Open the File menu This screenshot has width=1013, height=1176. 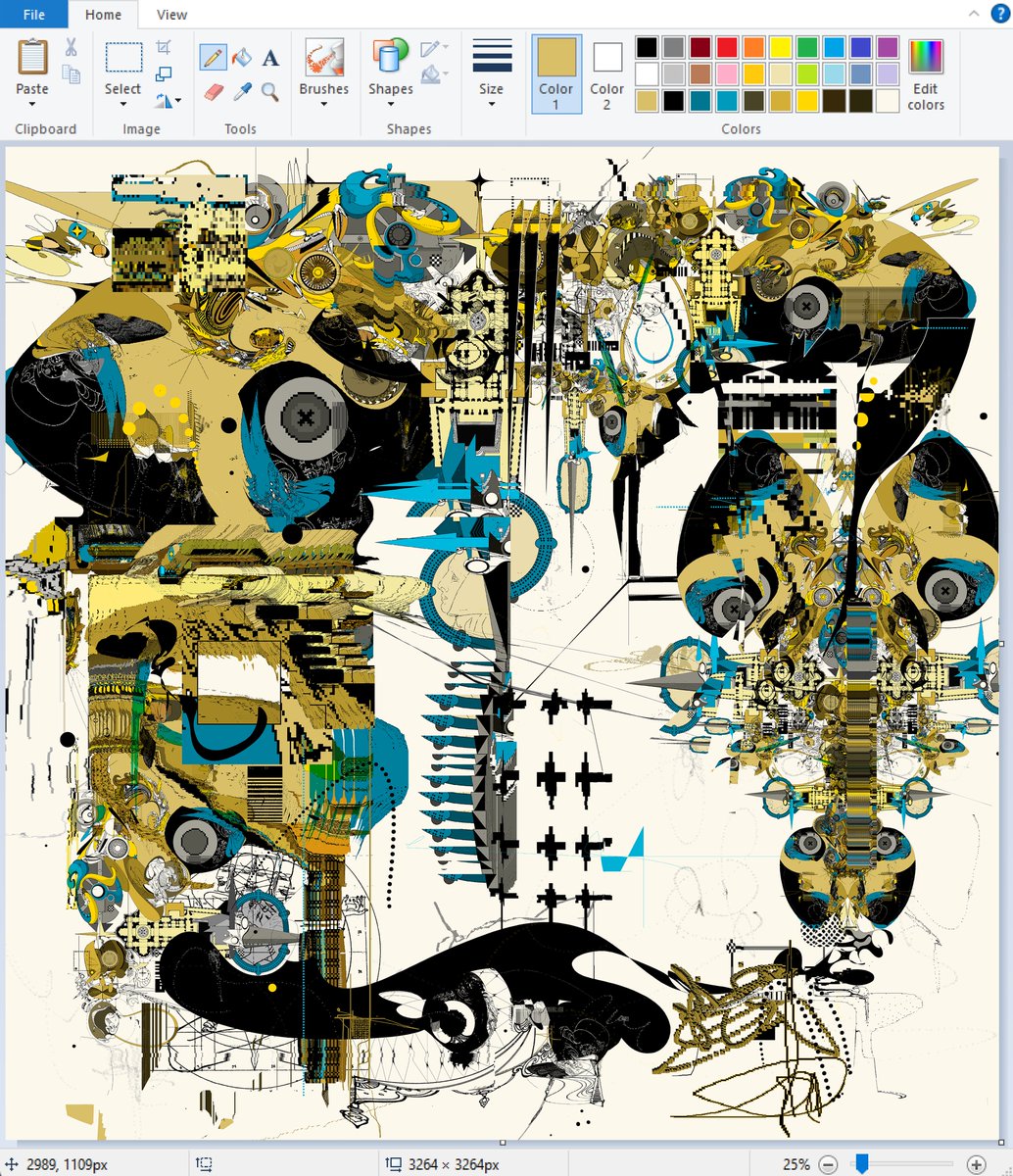35,15
